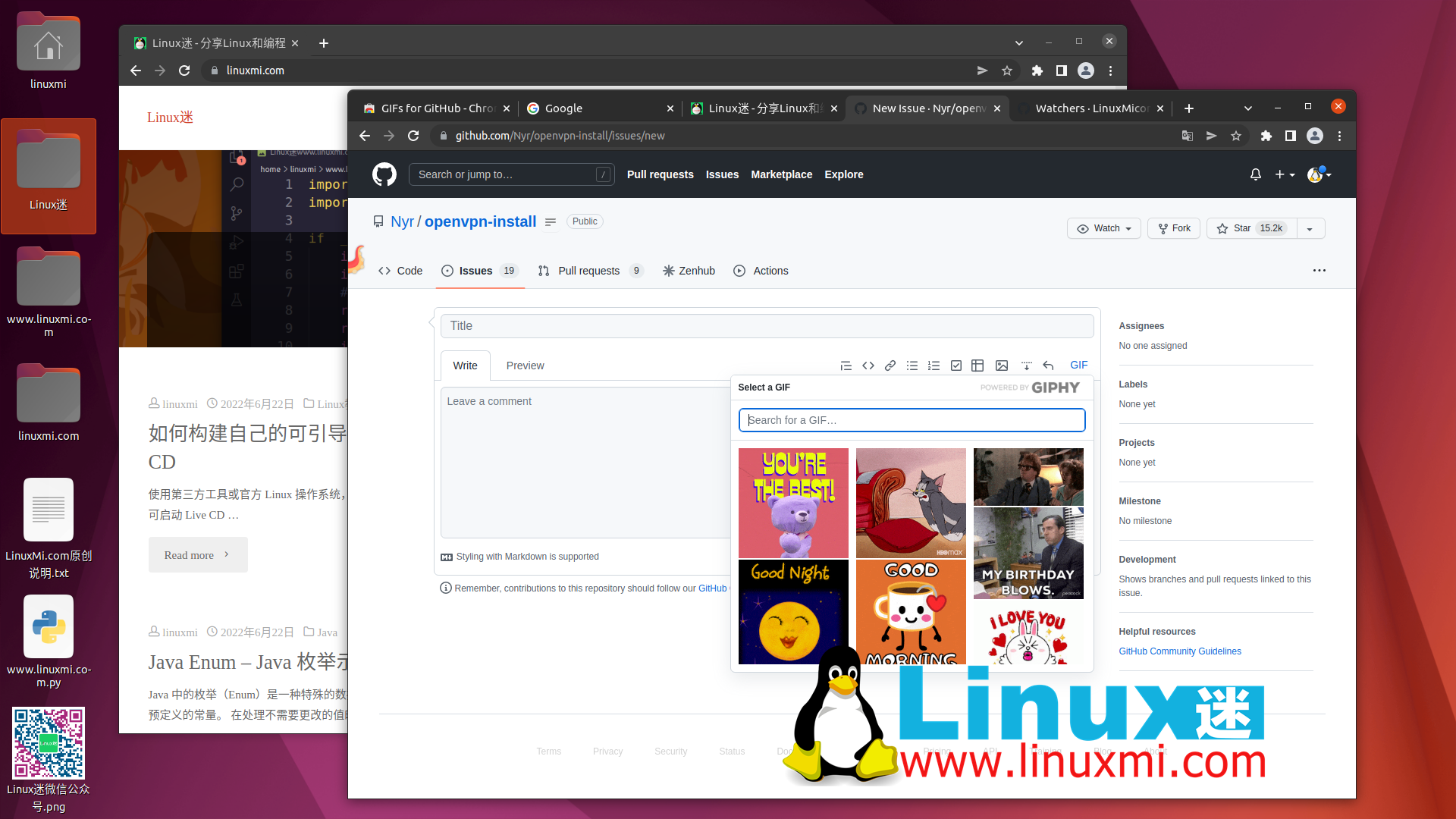Select the LinuxMi.com原创说明.txt file
This screenshot has width=1456, height=819.
pyautogui.click(x=49, y=529)
